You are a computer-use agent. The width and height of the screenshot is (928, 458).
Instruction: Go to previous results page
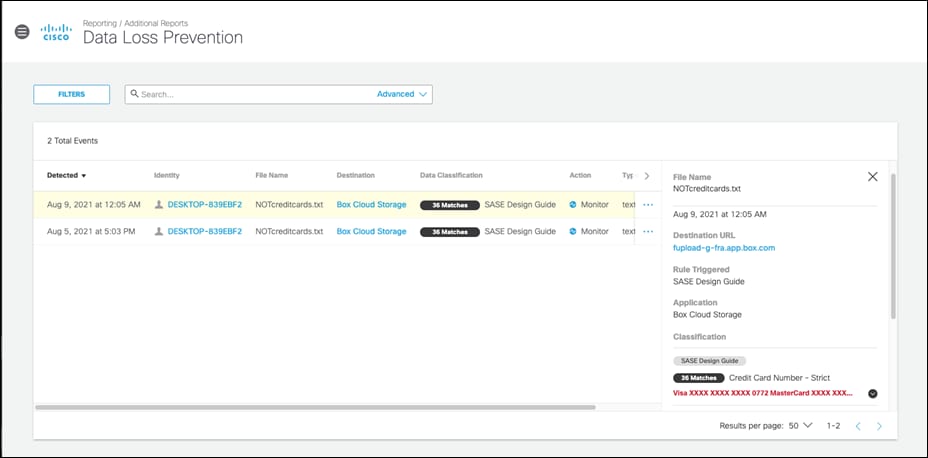(x=858, y=426)
